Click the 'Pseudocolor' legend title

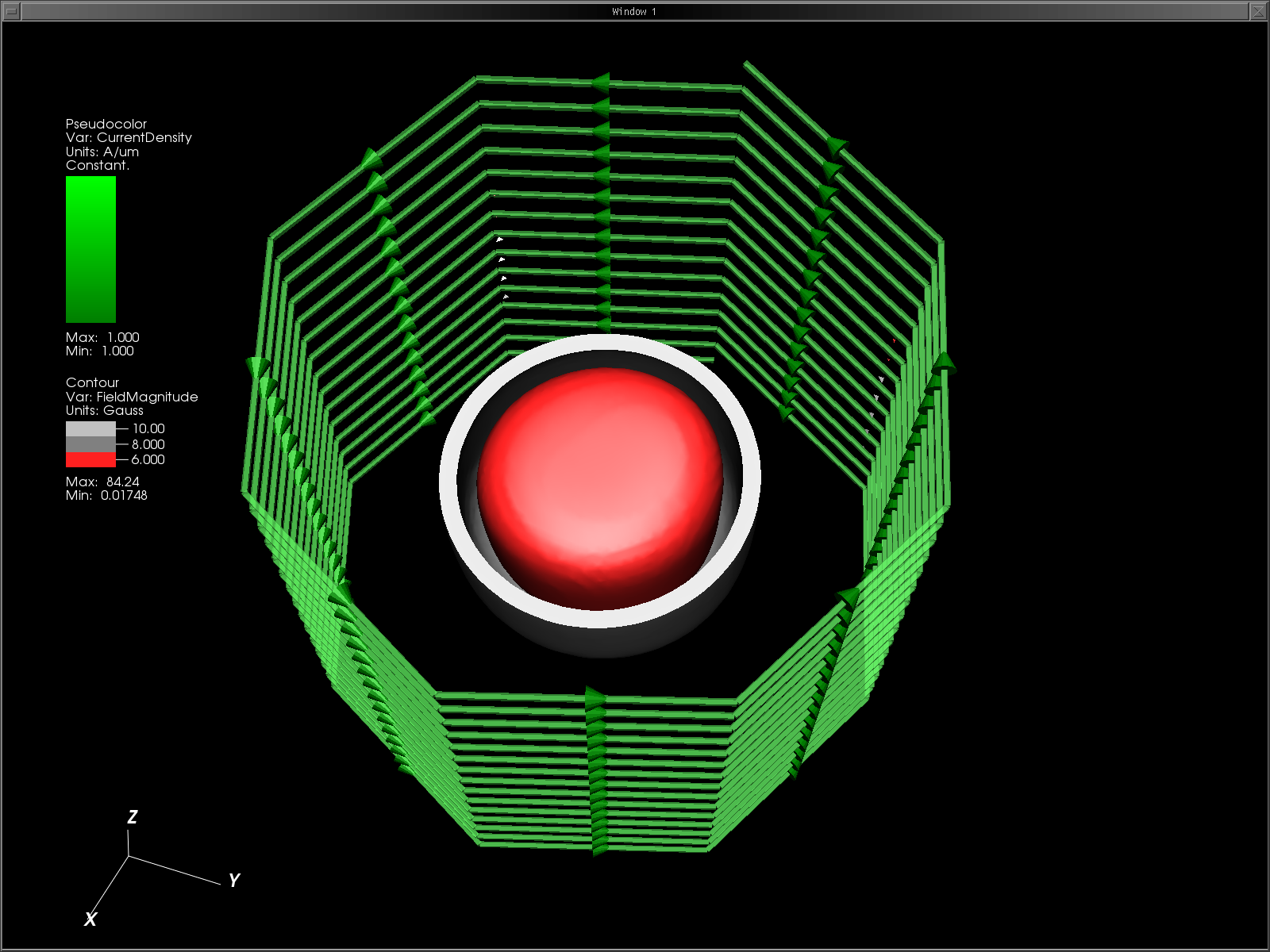click(x=106, y=124)
